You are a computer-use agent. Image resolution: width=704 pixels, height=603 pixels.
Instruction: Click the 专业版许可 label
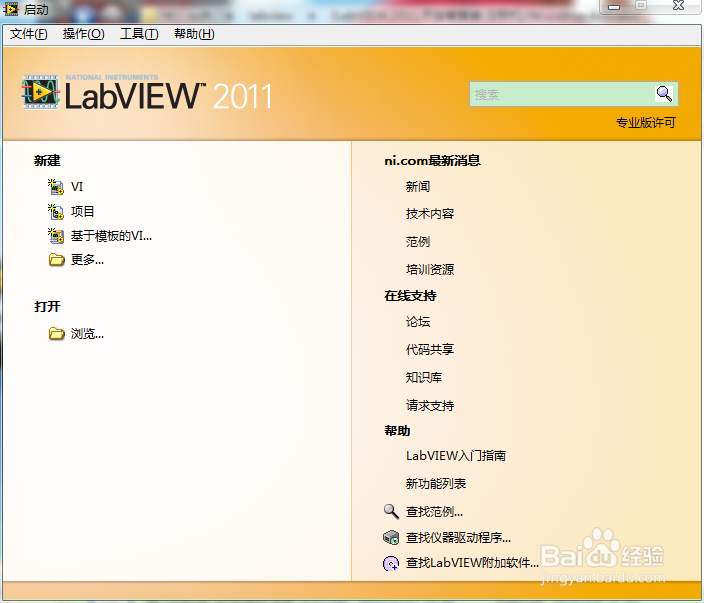pyautogui.click(x=646, y=123)
